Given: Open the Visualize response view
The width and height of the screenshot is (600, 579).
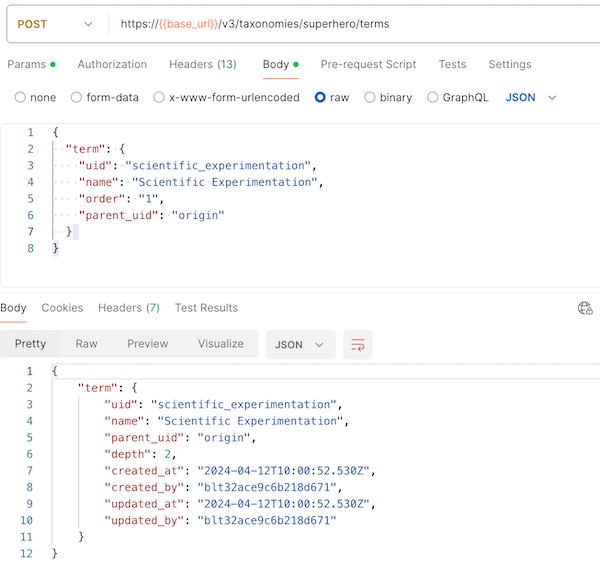Looking at the screenshot, I should click(x=221, y=344).
